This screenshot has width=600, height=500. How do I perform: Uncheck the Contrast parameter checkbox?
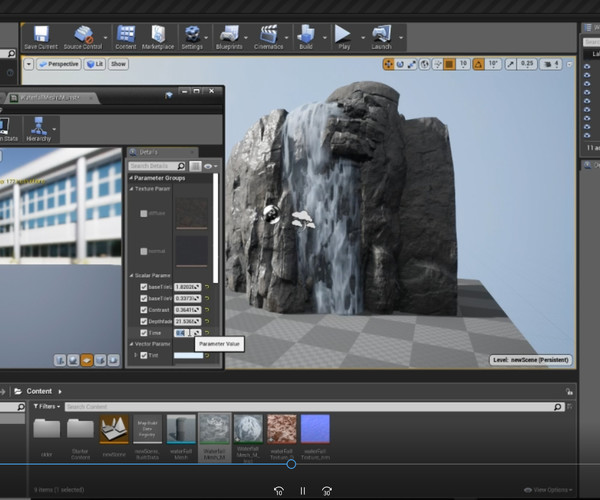coord(143,310)
